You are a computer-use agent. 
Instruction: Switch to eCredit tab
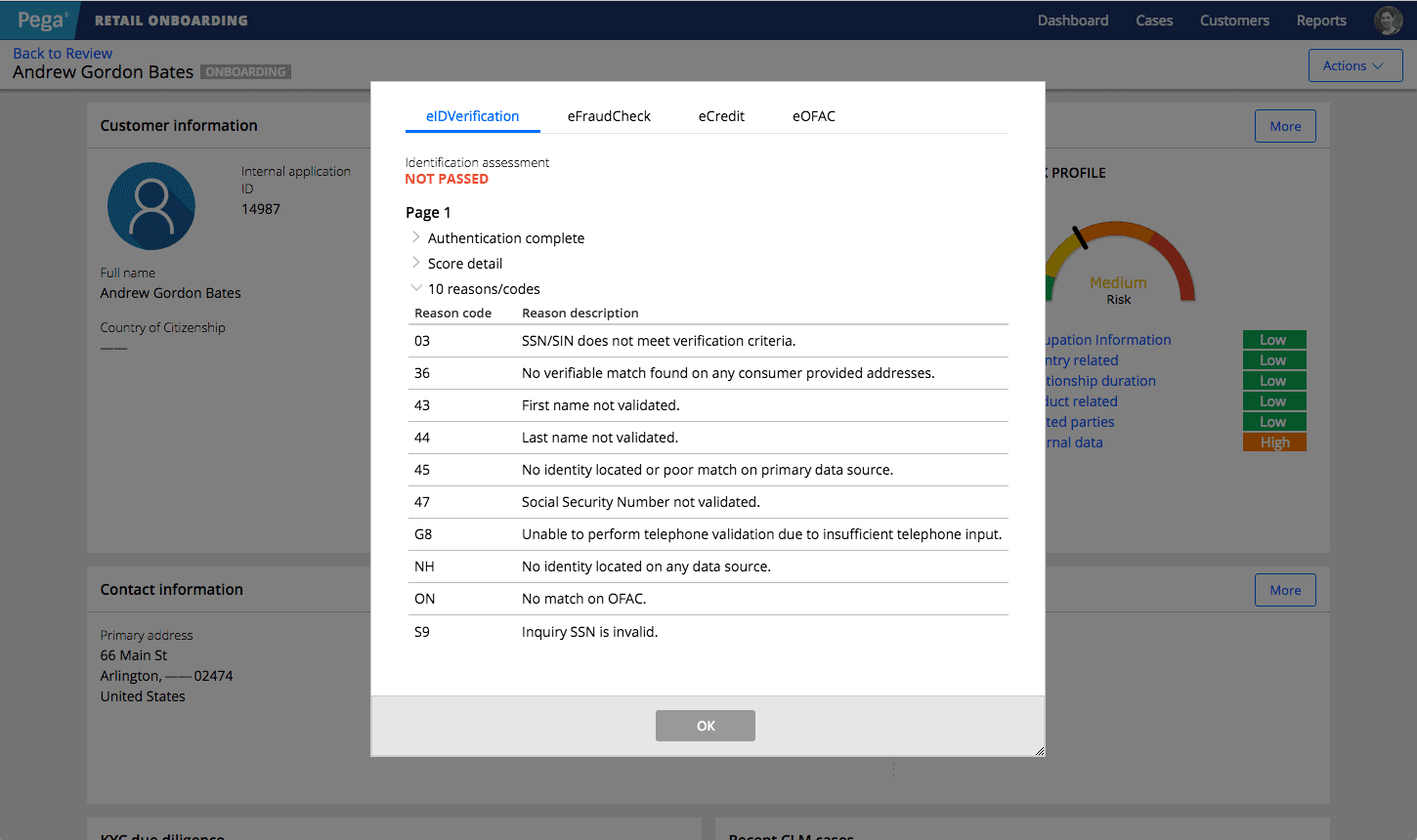click(x=721, y=116)
